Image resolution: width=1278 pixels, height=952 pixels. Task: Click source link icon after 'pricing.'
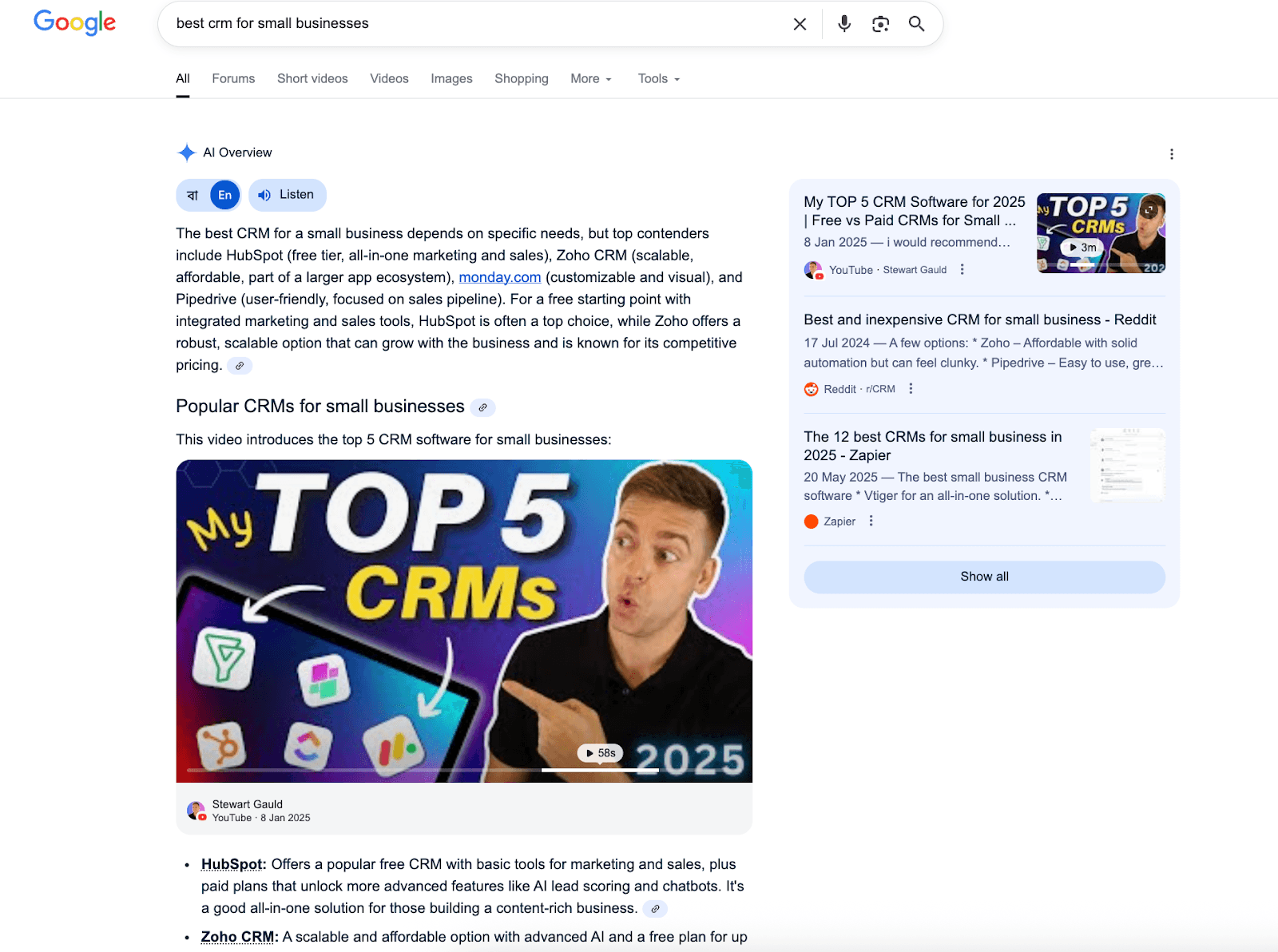240,366
